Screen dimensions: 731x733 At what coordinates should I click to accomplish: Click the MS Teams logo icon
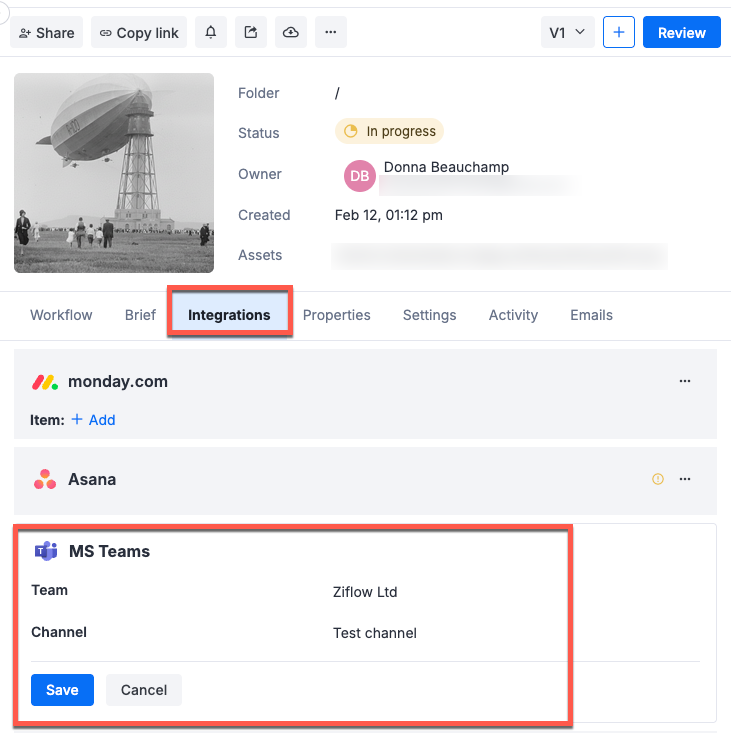(x=46, y=551)
